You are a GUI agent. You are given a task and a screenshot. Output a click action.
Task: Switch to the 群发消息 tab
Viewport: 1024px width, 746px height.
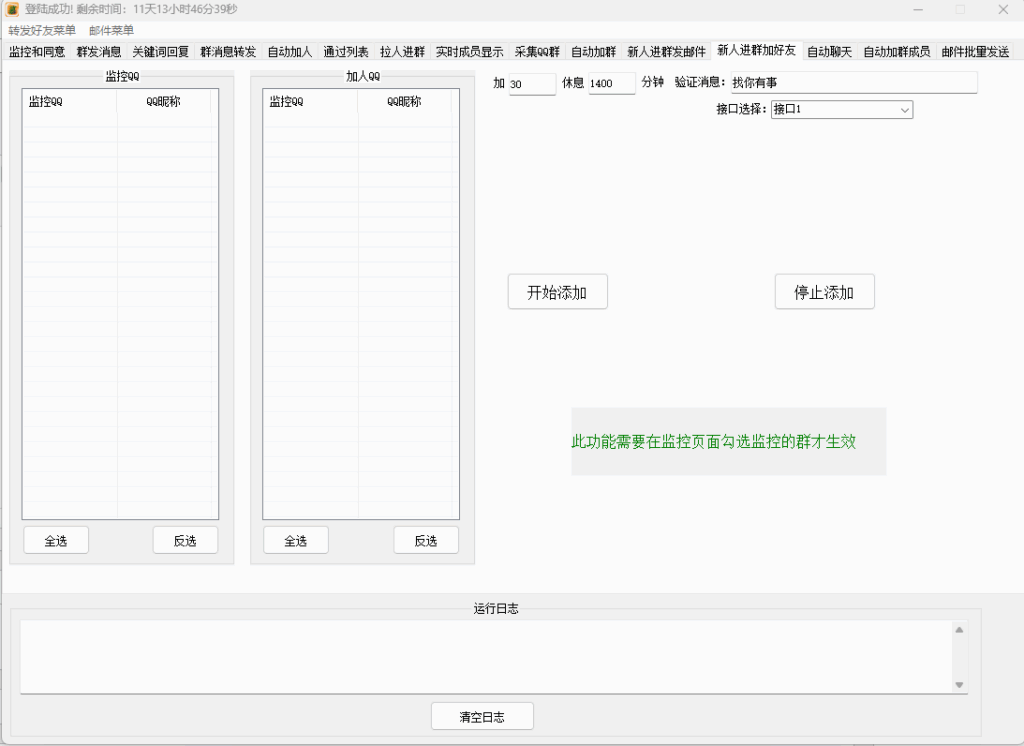pyautogui.click(x=99, y=52)
